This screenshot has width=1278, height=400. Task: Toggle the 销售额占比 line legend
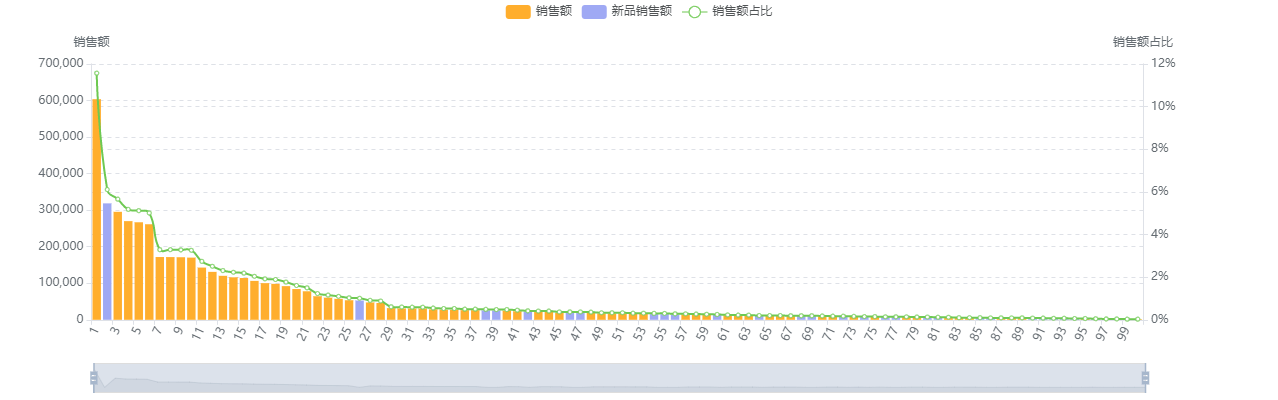pyautogui.click(x=727, y=12)
